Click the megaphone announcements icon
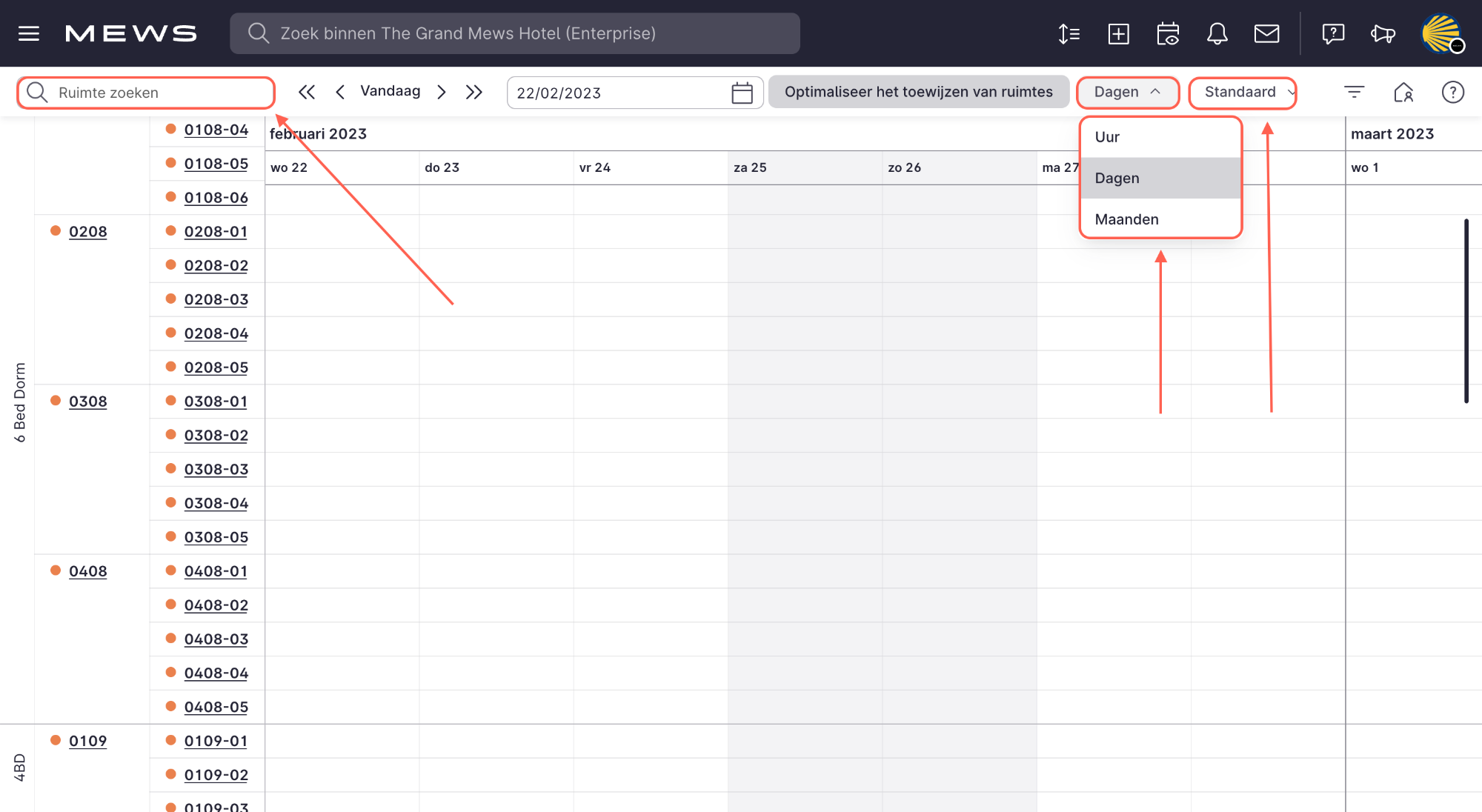 coord(1383,33)
